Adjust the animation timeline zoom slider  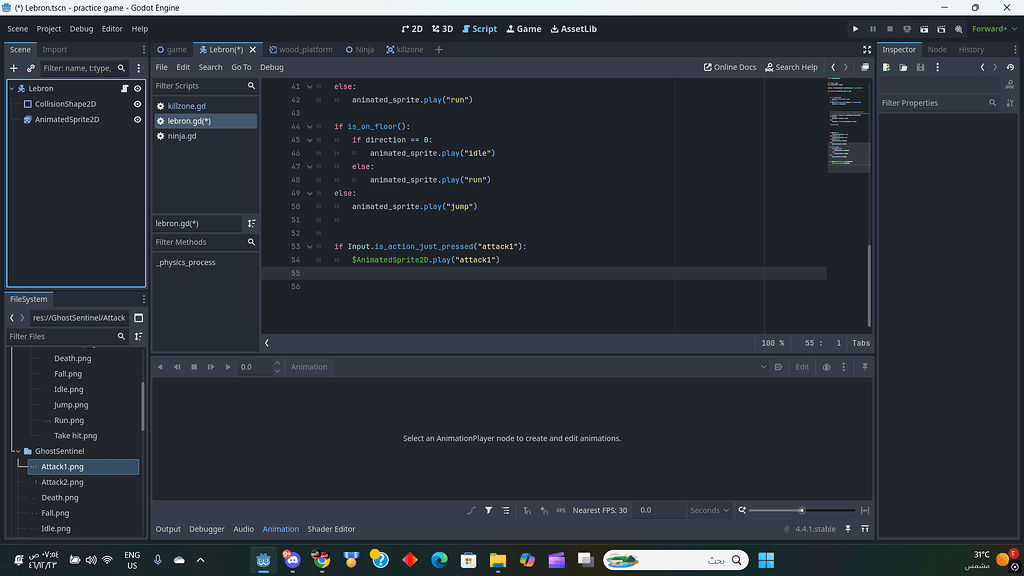click(800, 510)
